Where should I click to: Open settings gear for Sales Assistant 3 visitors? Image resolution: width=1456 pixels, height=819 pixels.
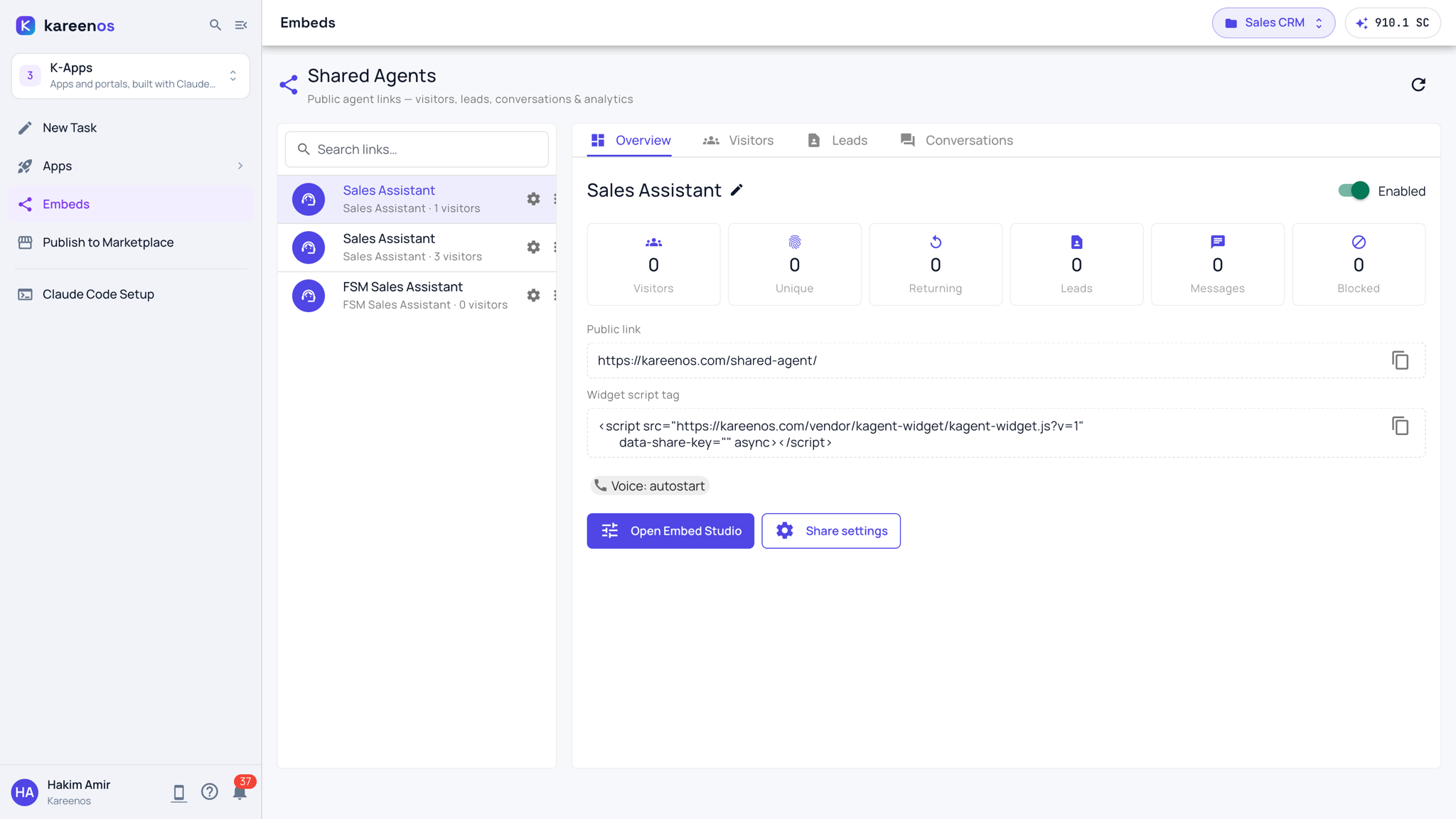coord(533,247)
